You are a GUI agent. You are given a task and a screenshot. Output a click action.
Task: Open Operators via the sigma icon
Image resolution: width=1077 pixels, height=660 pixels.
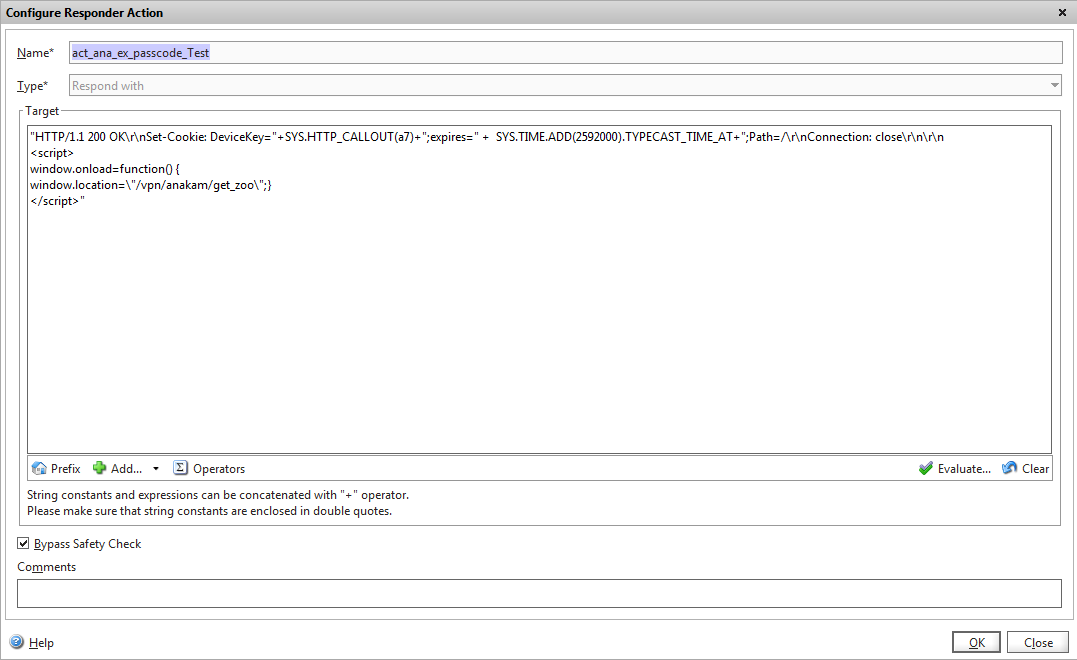coord(180,468)
